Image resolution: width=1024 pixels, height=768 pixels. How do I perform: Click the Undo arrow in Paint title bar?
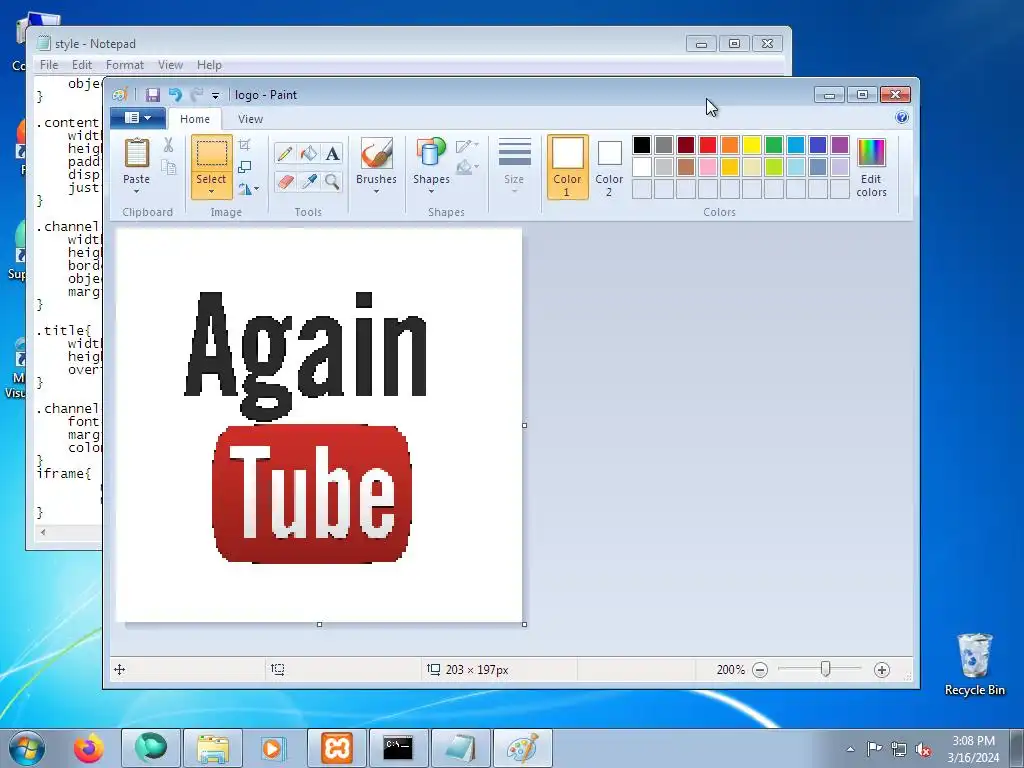click(x=175, y=95)
